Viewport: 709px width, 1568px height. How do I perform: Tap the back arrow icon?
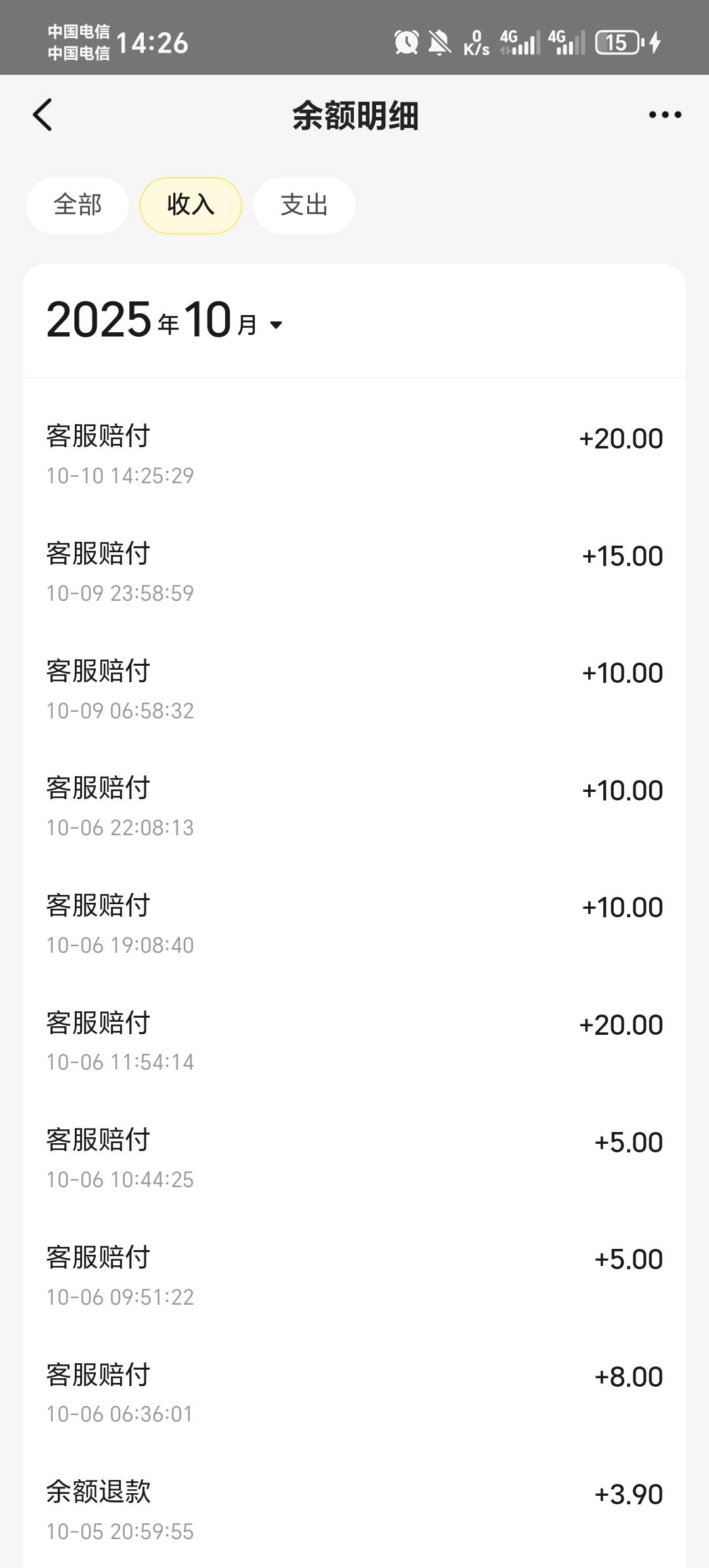coord(43,116)
